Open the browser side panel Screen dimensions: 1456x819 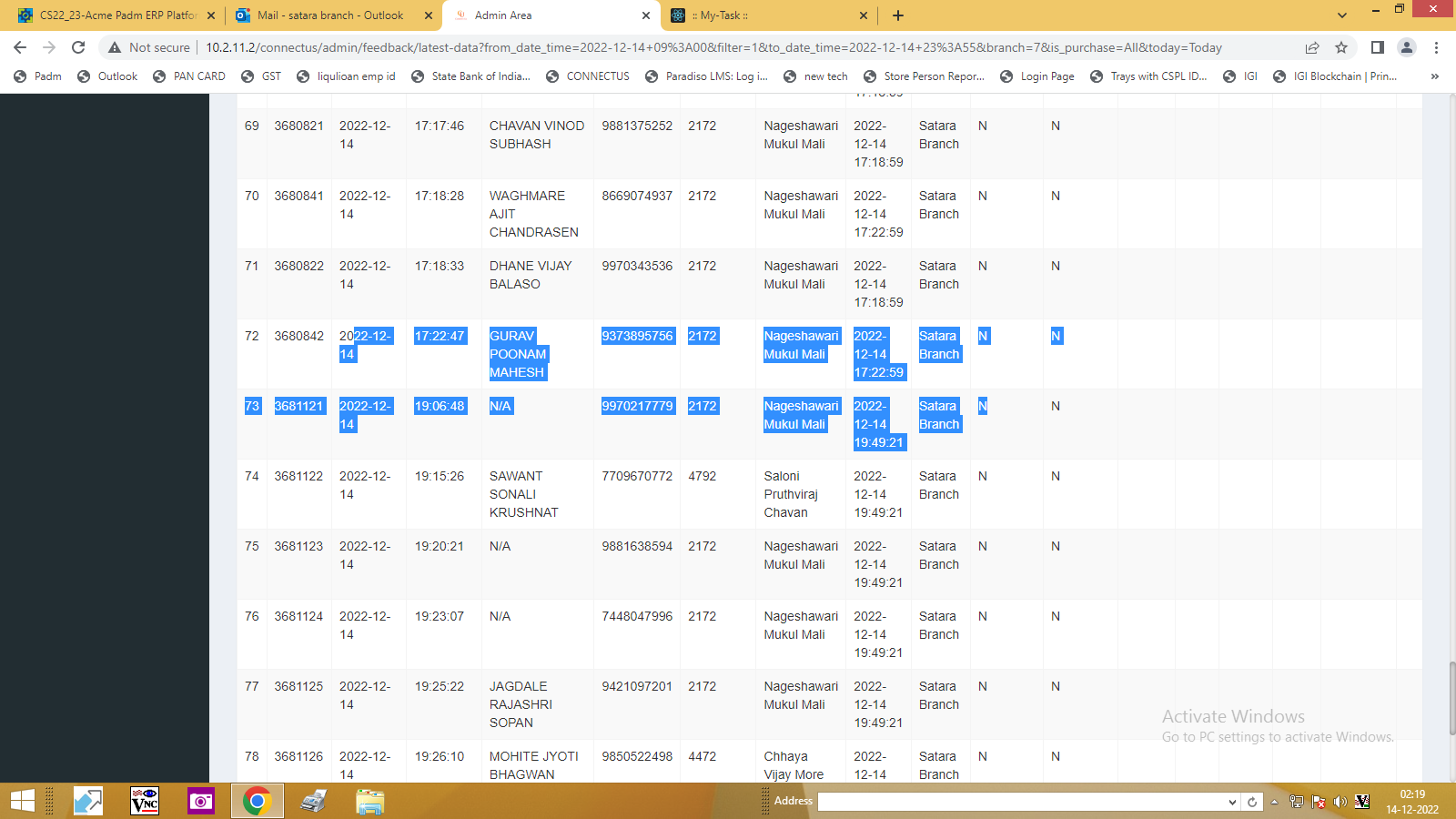(x=1378, y=47)
